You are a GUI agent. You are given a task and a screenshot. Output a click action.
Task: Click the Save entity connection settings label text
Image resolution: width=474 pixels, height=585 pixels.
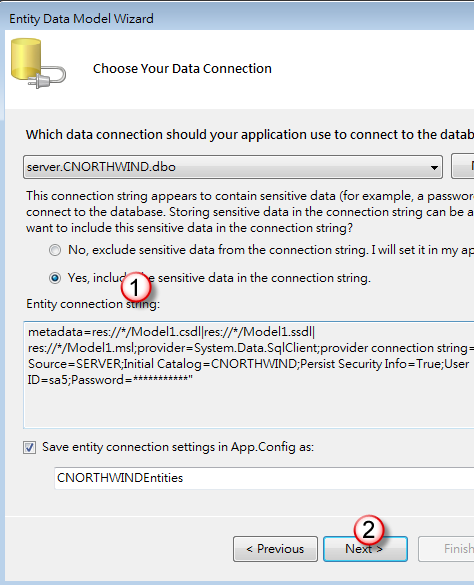(178, 447)
